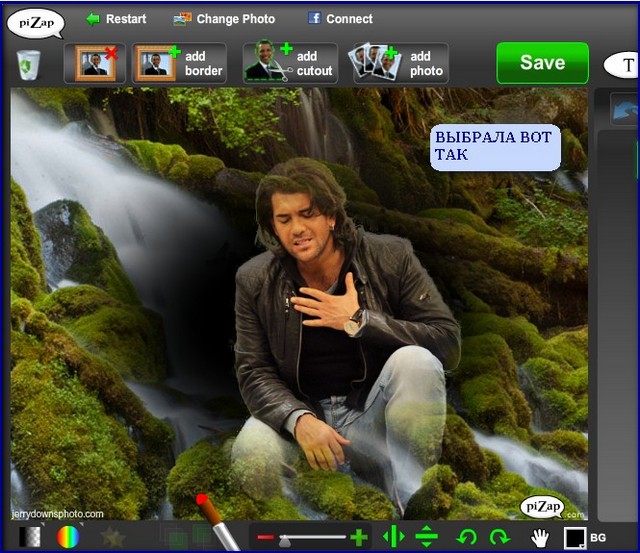Remove border with red X frame icon
Viewport: 640px width, 553px height.
pos(95,63)
